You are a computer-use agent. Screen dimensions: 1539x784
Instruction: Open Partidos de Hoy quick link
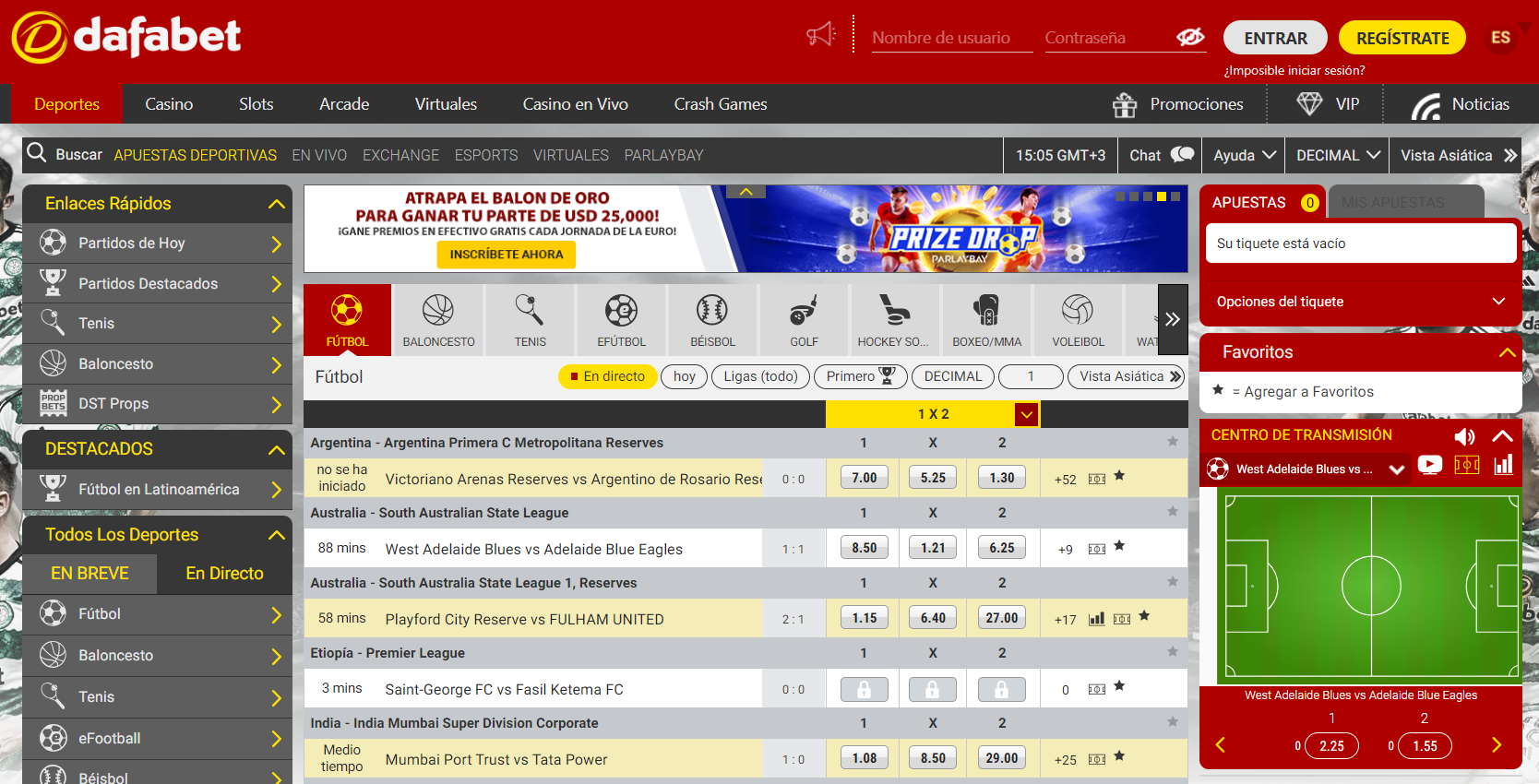[157, 244]
